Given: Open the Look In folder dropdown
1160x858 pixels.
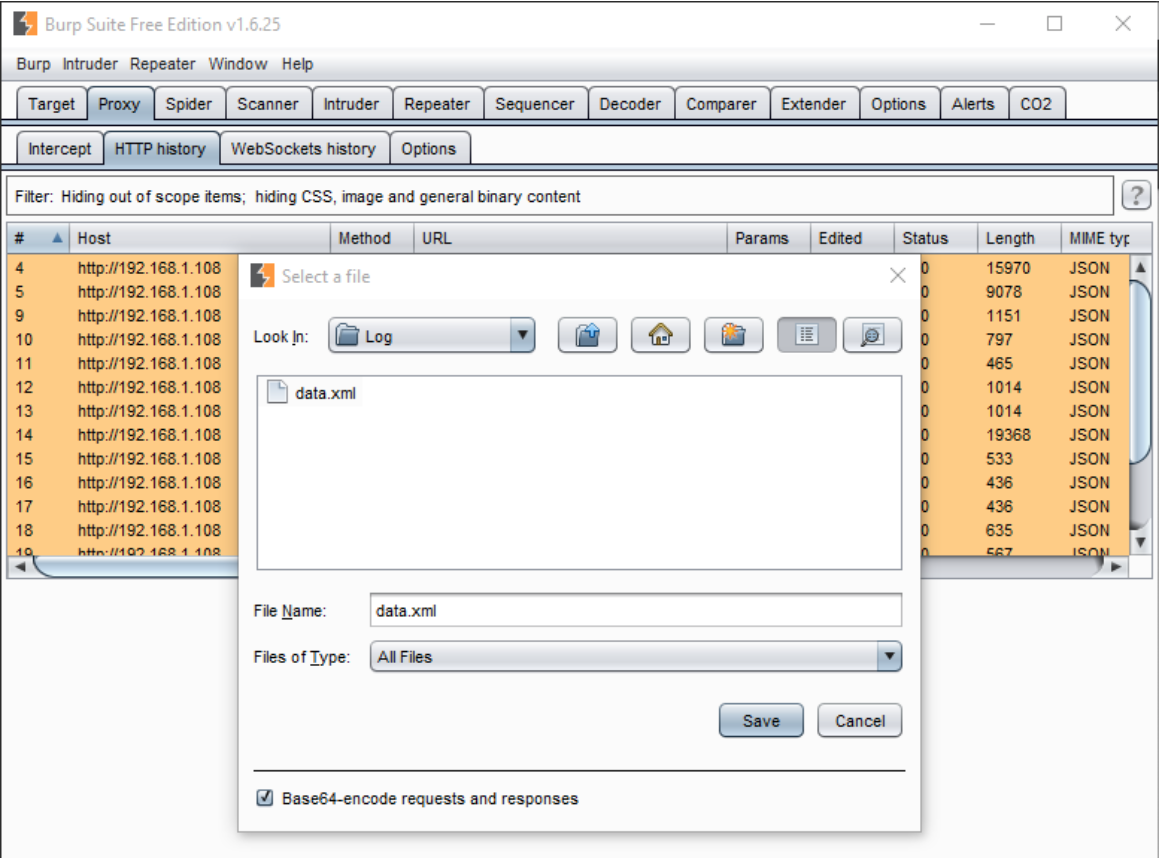Looking at the screenshot, I should [x=522, y=336].
